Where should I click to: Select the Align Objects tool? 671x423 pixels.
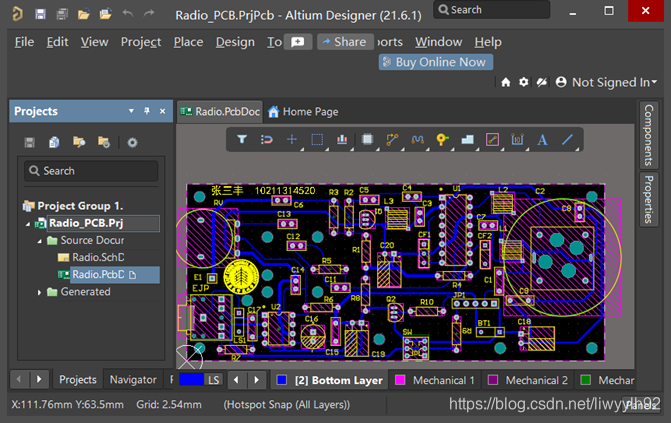coord(342,140)
